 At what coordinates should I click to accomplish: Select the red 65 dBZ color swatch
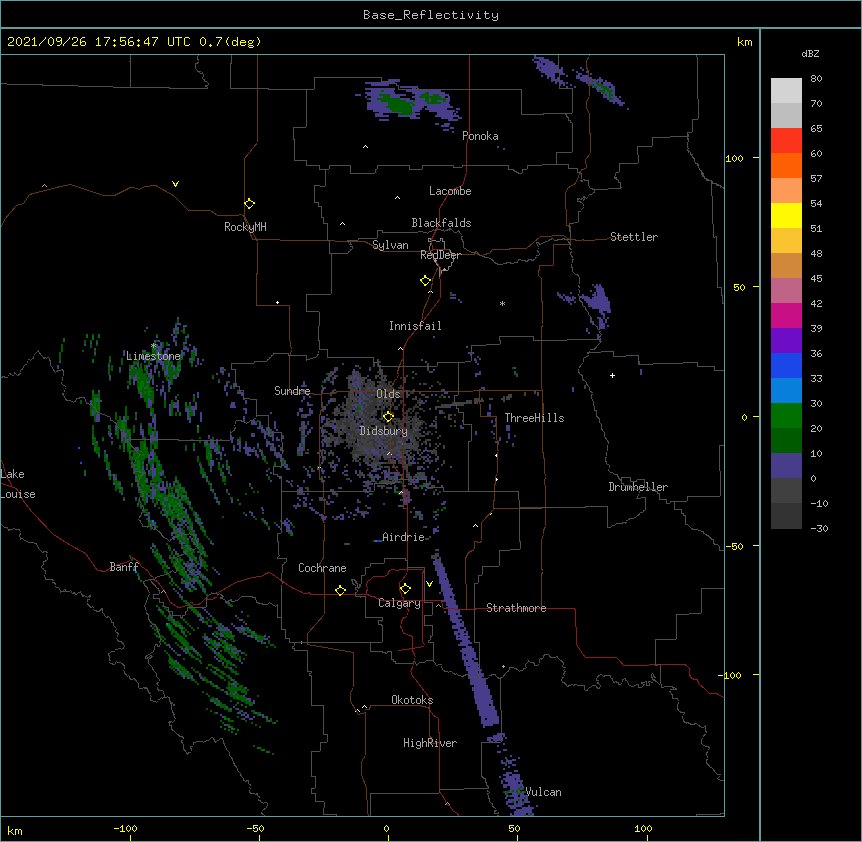point(786,141)
